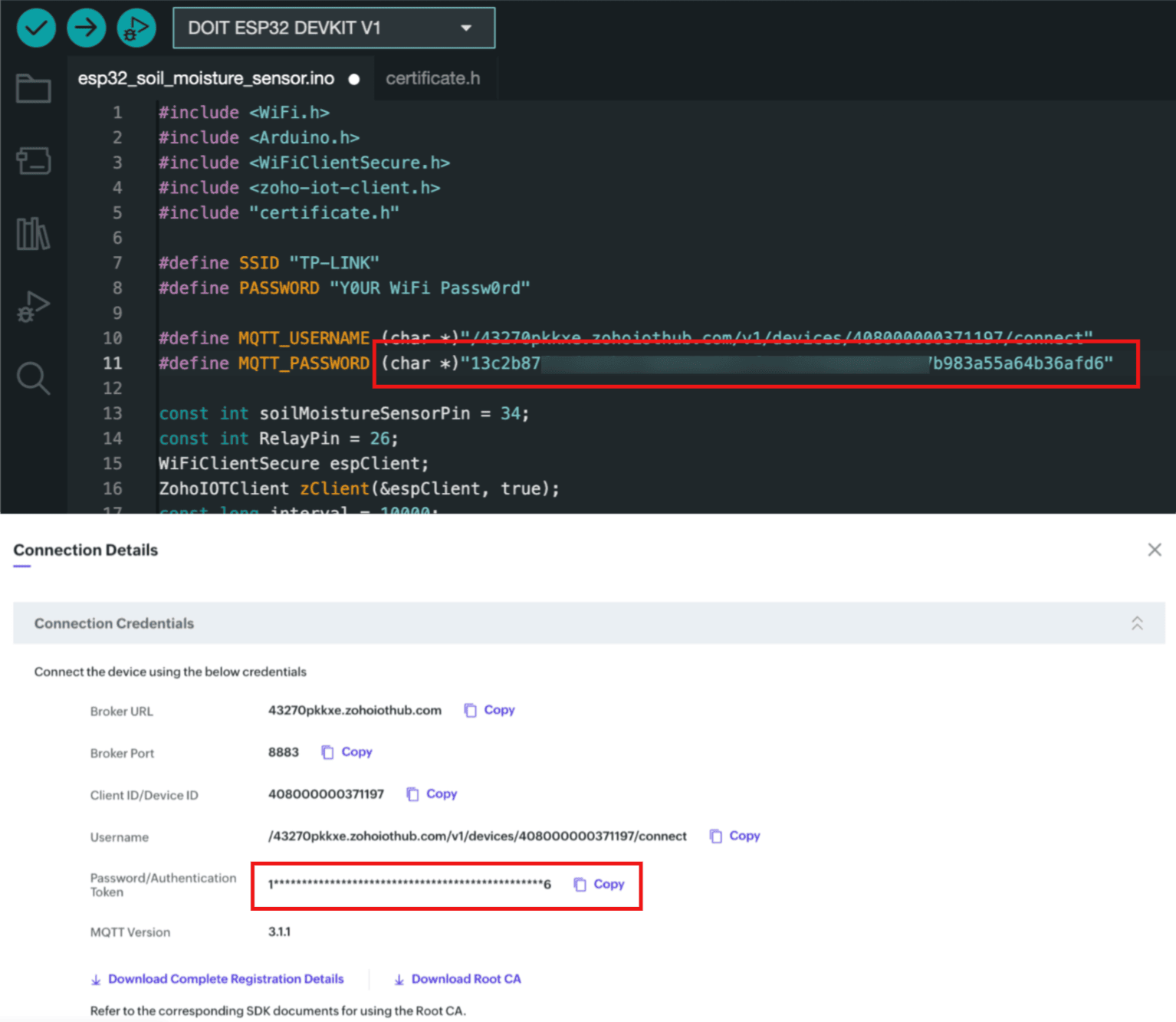
Task: Download Root CA
Action: click(x=458, y=979)
